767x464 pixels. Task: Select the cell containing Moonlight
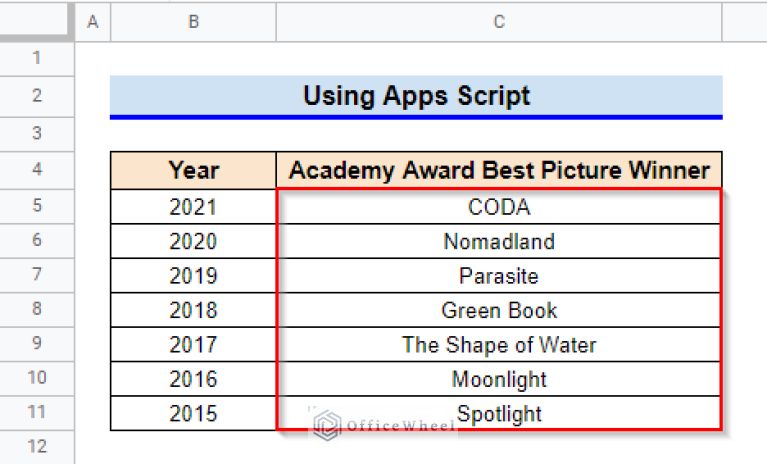tap(499, 379)
